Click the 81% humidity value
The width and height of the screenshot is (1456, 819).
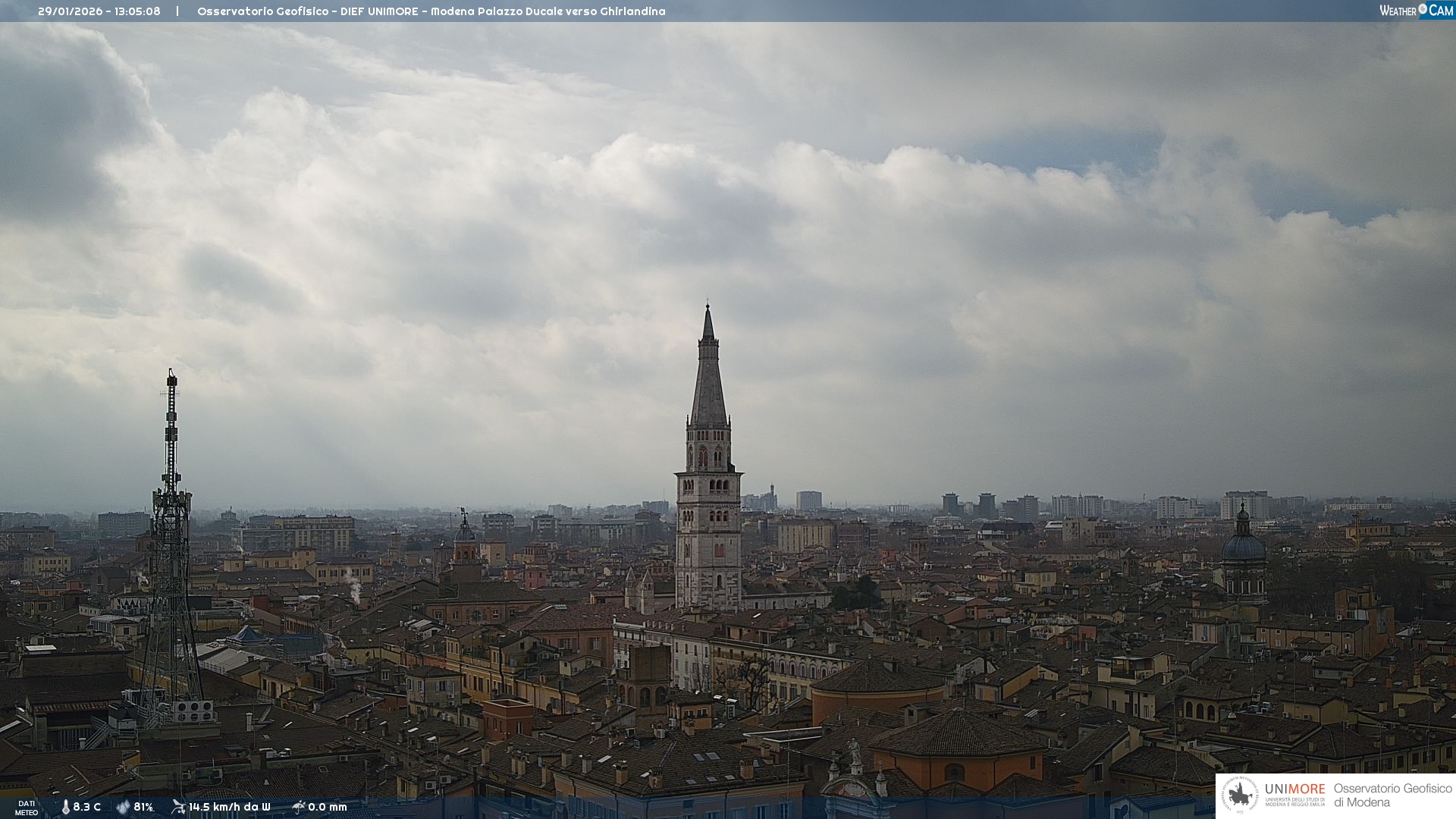[x=143, y=807]
